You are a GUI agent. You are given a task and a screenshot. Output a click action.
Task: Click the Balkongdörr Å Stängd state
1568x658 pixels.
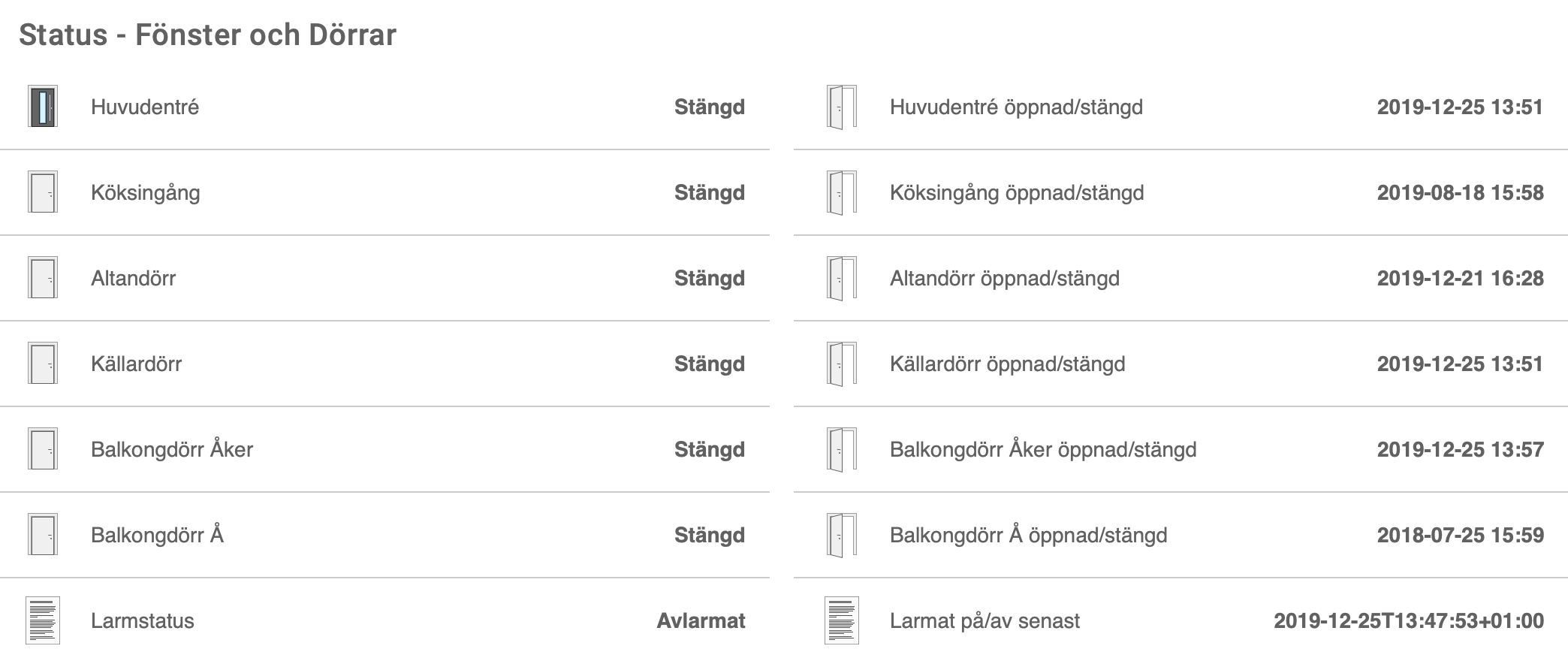[x=709, y=536]
